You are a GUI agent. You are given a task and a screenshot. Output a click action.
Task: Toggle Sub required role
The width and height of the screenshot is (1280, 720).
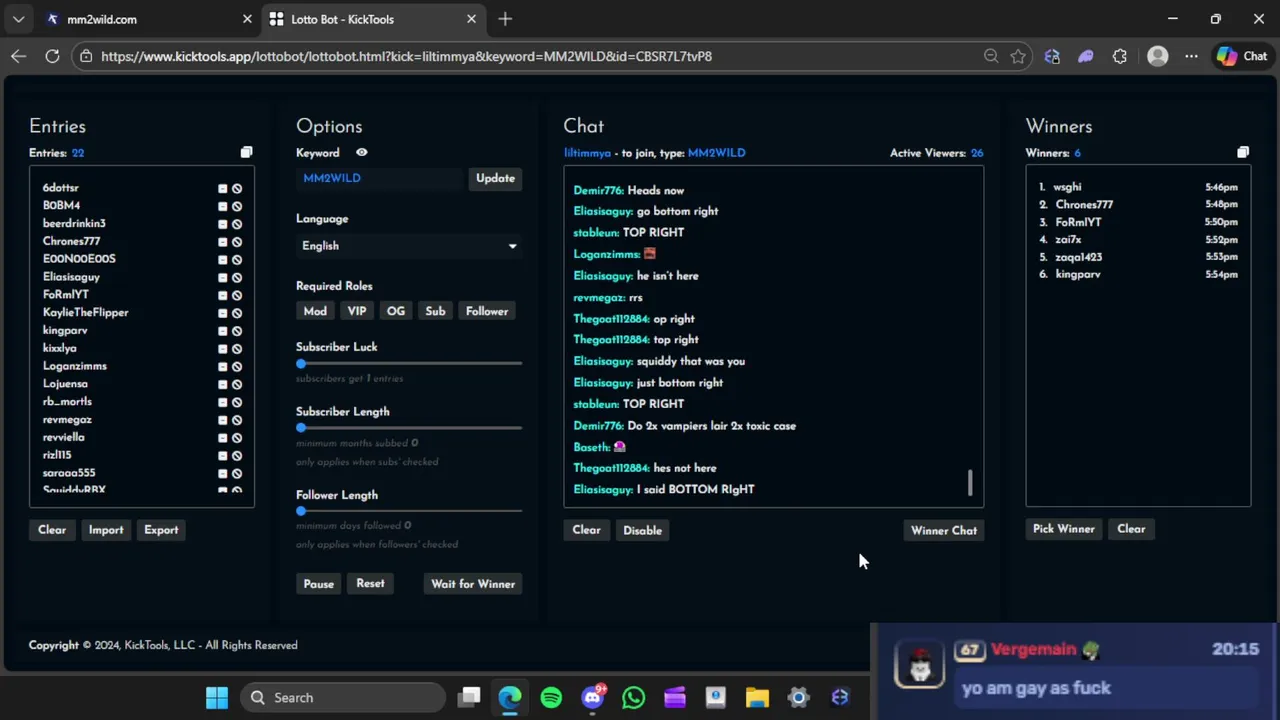point(435,311)
